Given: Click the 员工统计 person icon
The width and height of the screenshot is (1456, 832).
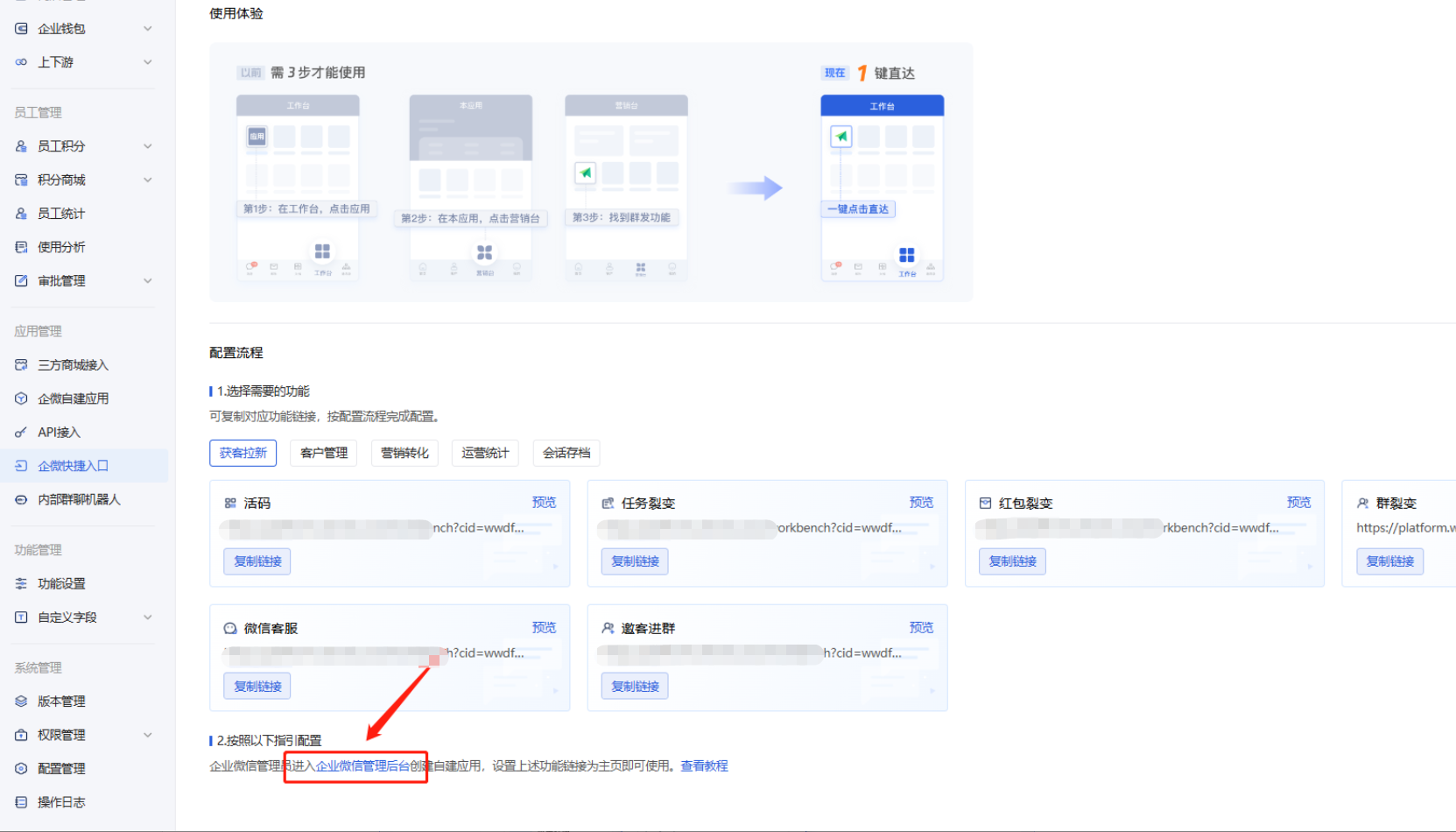Looking at the screenshot, I should tap(21, 214).
